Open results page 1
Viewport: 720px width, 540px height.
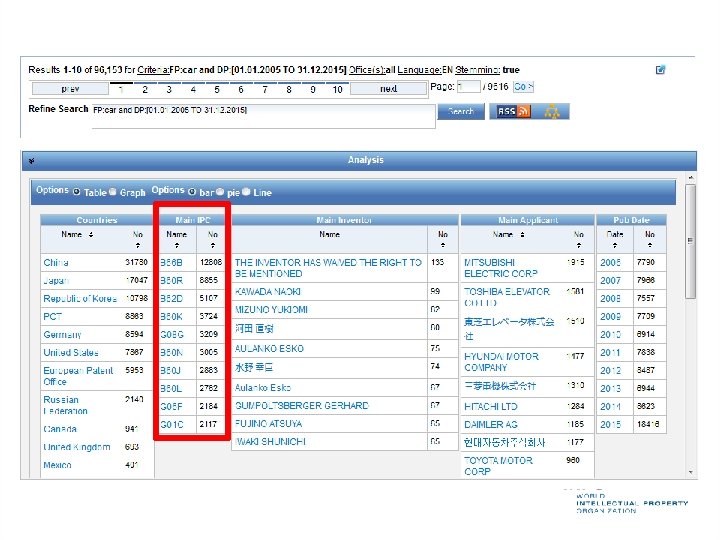point(121,90)
